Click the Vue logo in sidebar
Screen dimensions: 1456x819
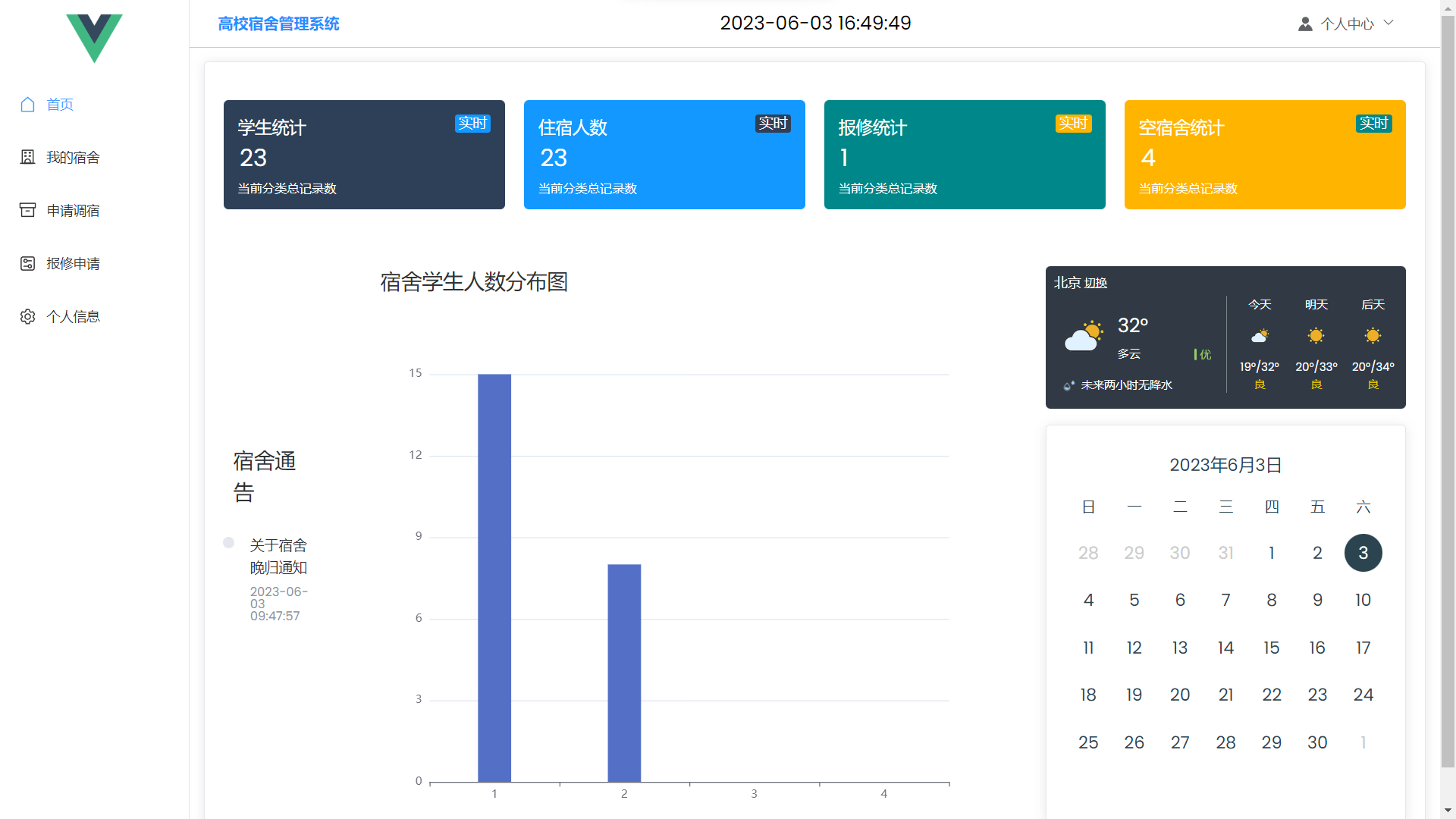click(94, 37)
